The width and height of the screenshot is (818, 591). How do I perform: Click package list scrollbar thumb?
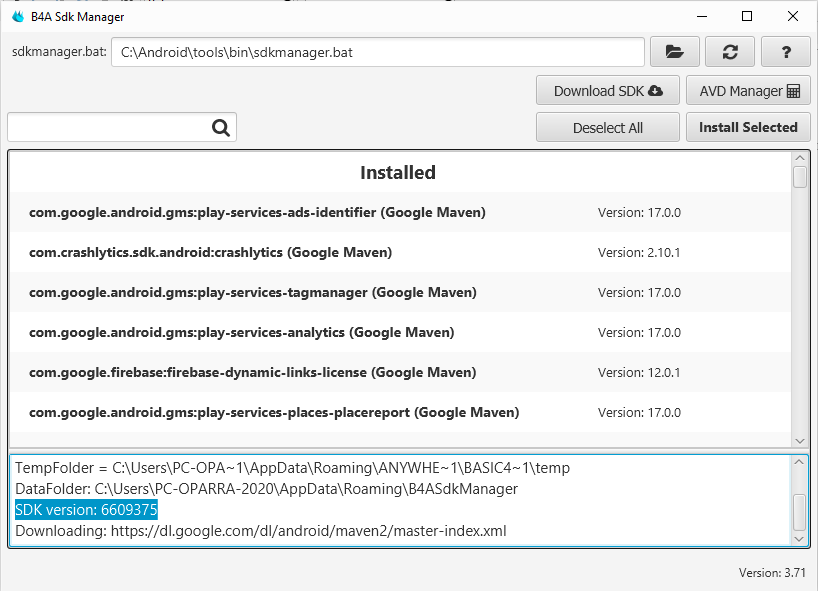pyautogui.click(x=800, y=176)
